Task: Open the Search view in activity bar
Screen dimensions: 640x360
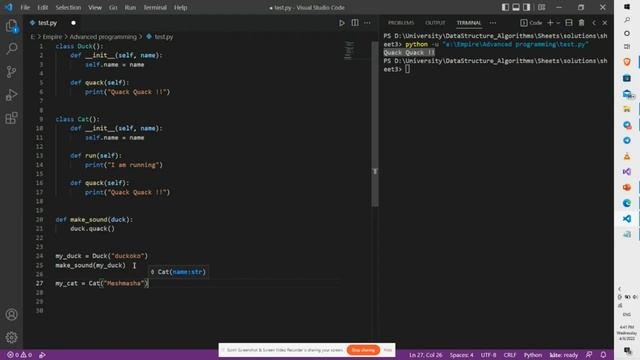Action: pyautogui.click(x=11, y=49)
